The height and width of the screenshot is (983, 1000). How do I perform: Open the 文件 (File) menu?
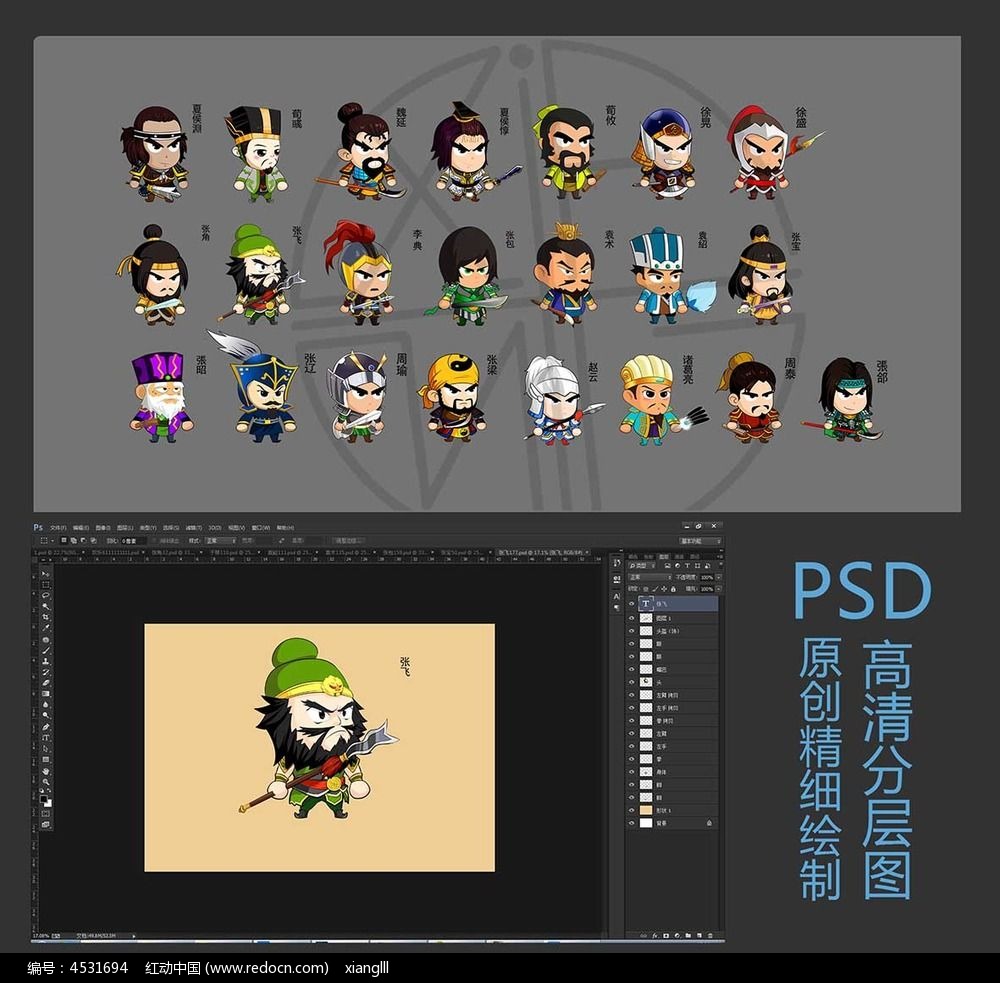(x=58, y=528)
